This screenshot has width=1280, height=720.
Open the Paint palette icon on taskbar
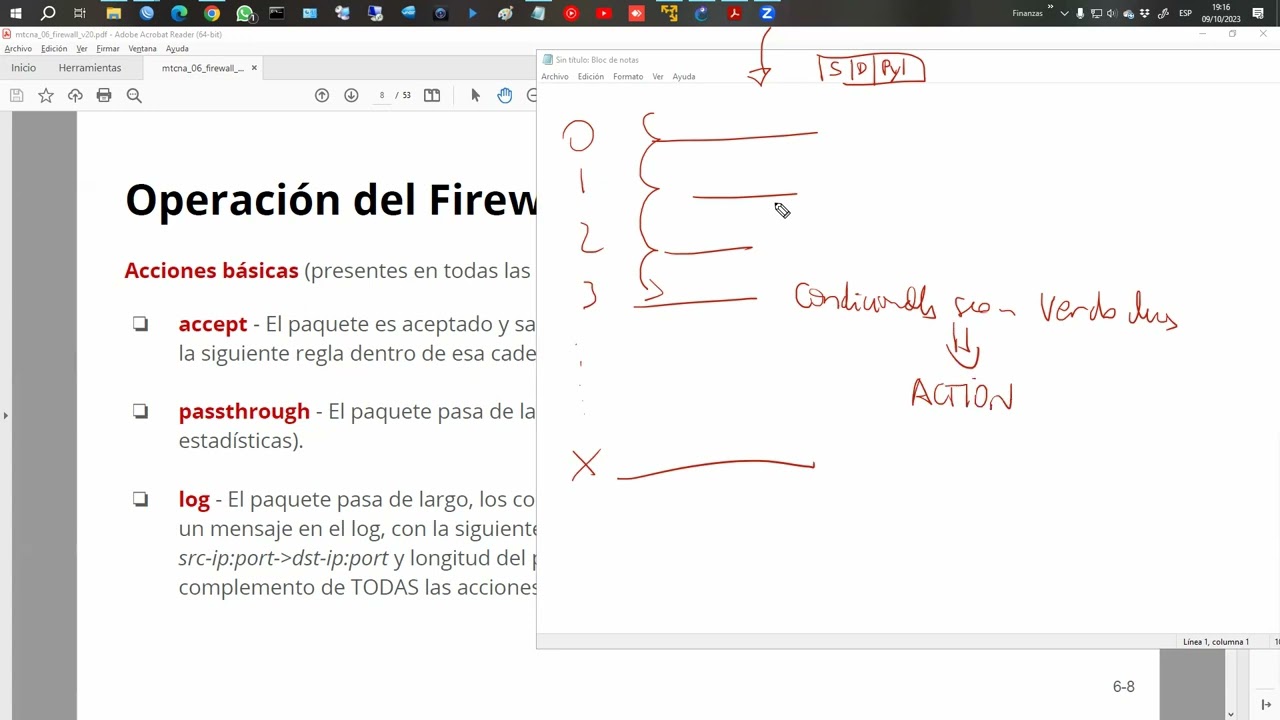(505, 13)
